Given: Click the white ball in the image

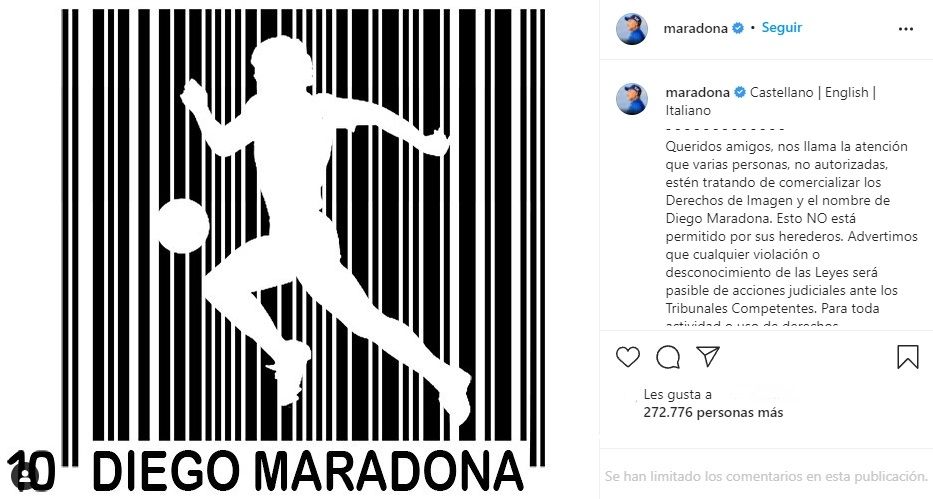Looking at the screenshot, I should [x=183, y=225].
